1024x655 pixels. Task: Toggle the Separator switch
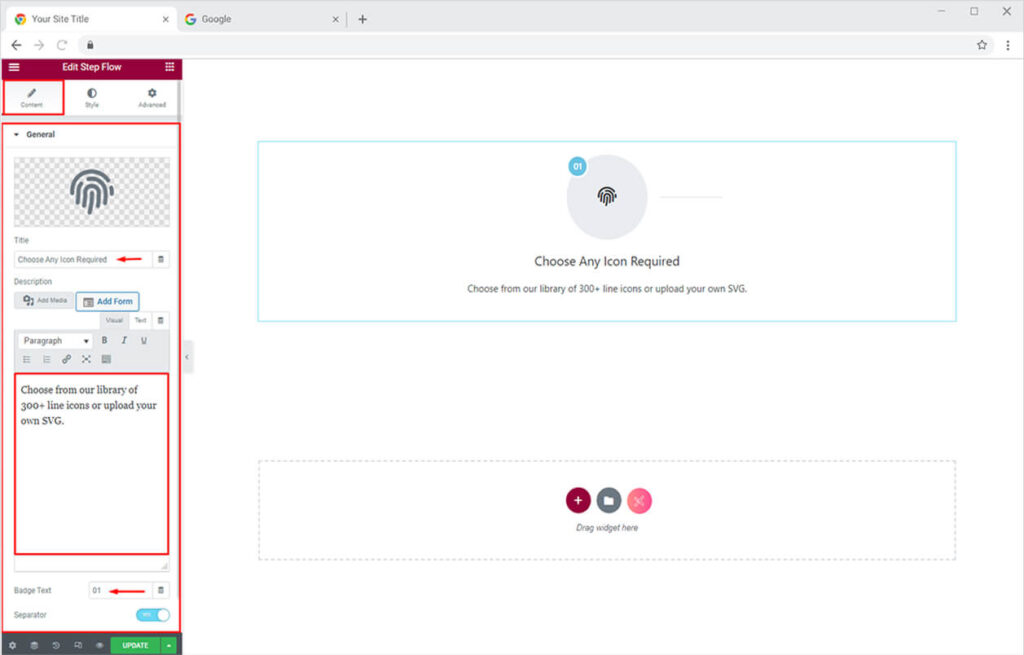(152, 615)
